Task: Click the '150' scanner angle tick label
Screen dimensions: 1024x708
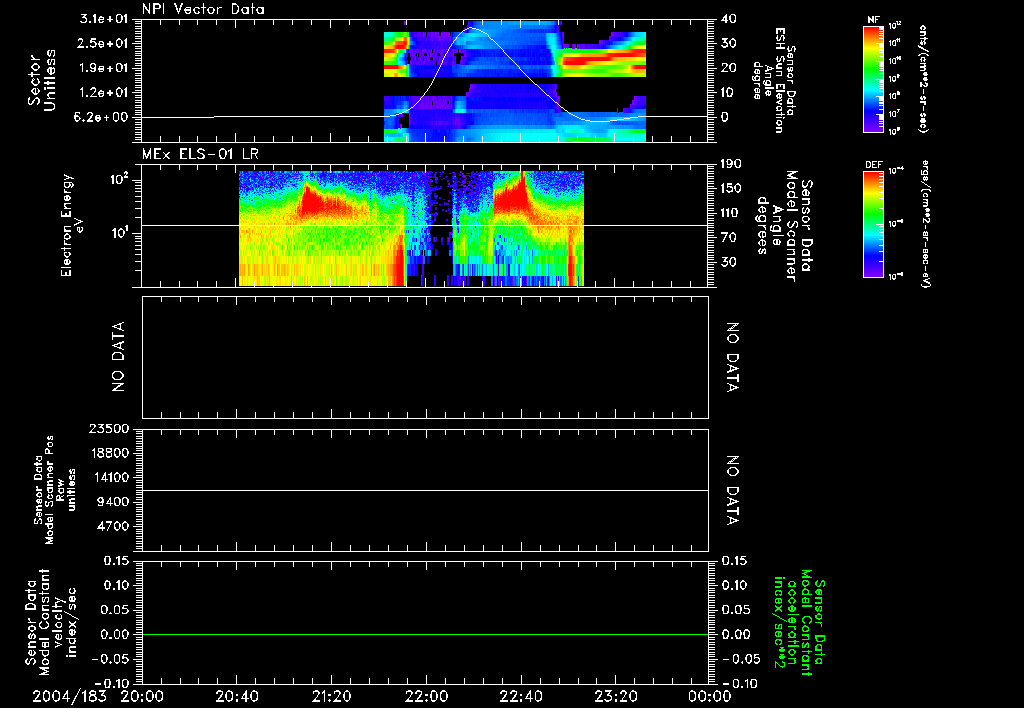Action: [x=731, y=188]
